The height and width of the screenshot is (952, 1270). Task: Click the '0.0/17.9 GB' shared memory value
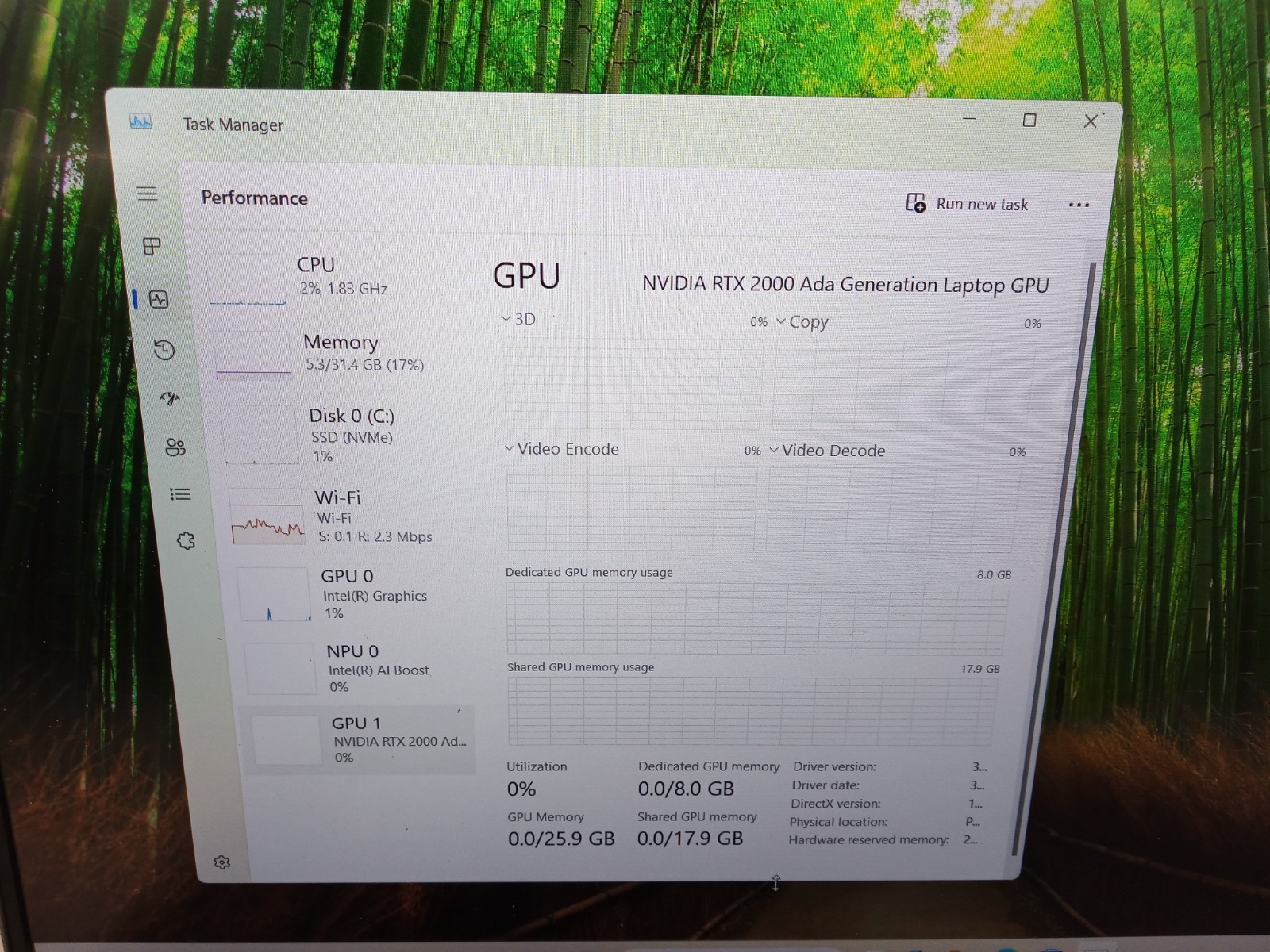click(690, 838)
